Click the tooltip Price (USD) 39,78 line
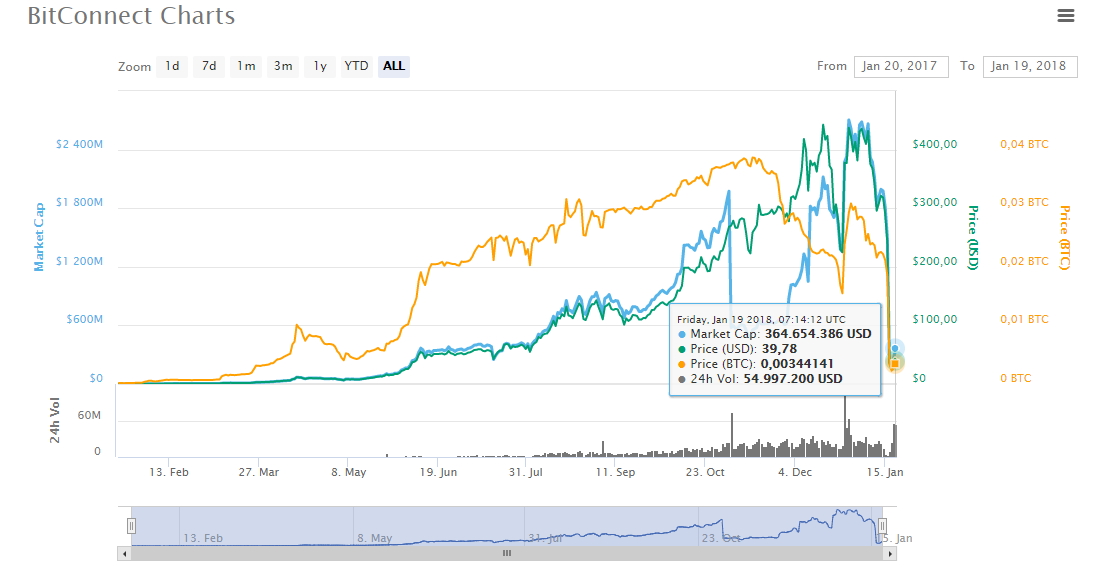Screen dimensions: 1097x567 coord(738,349)
